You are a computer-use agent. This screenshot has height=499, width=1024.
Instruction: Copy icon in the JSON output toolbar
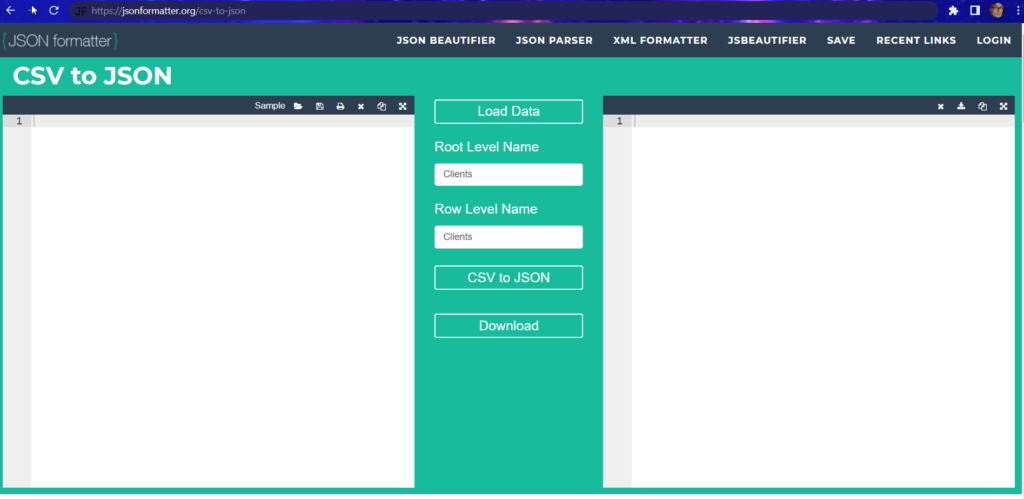[x=982, y=106]
